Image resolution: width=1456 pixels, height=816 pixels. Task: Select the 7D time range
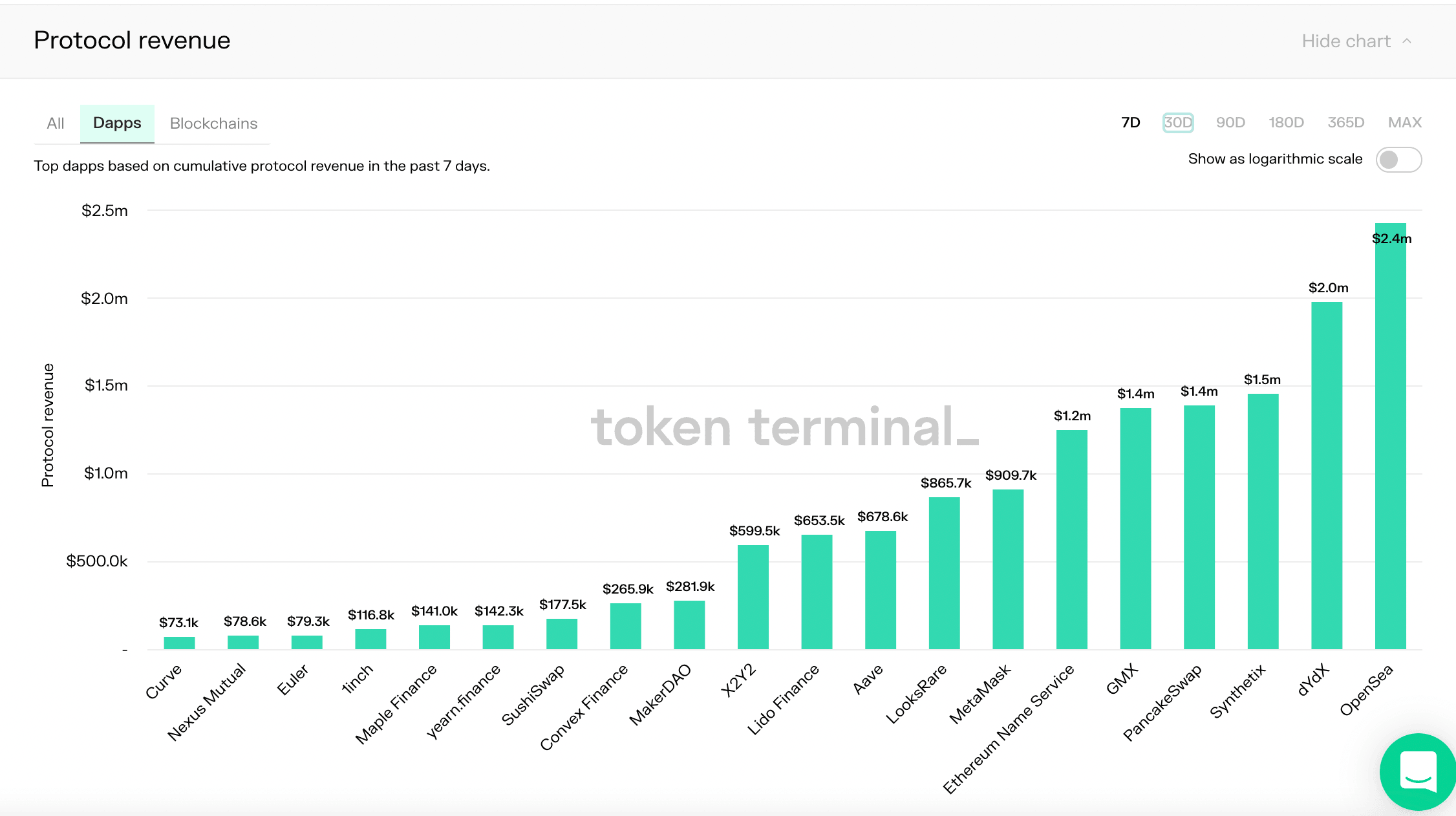click(1131, 122)
